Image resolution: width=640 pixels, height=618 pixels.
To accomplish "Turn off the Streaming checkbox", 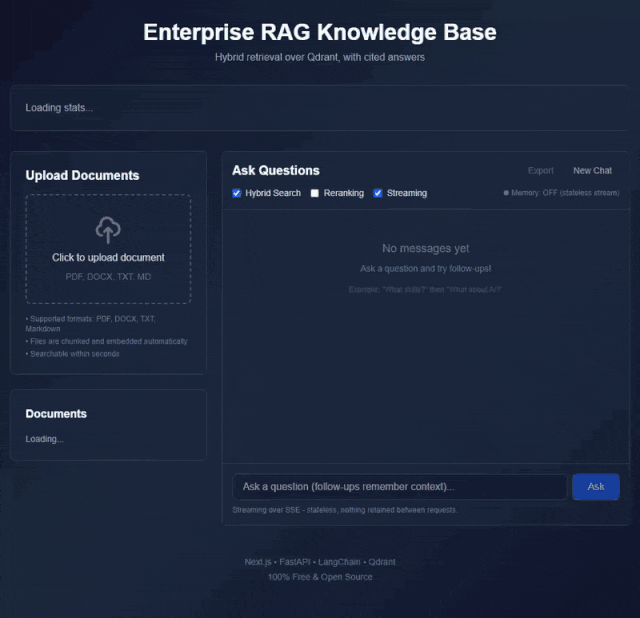I will pos(378,193).
